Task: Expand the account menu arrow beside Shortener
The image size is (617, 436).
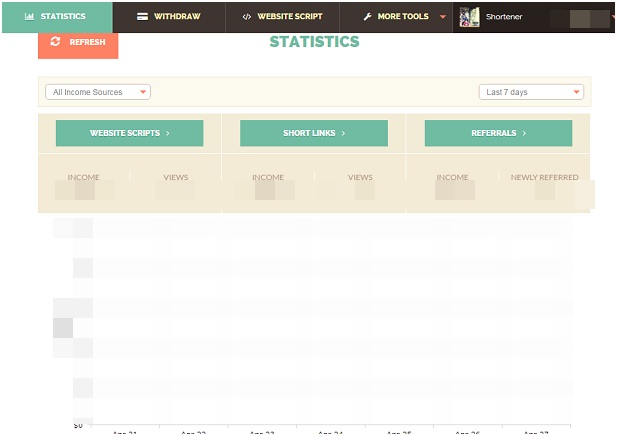Action: pyautogui.click(x=612, y=17)
